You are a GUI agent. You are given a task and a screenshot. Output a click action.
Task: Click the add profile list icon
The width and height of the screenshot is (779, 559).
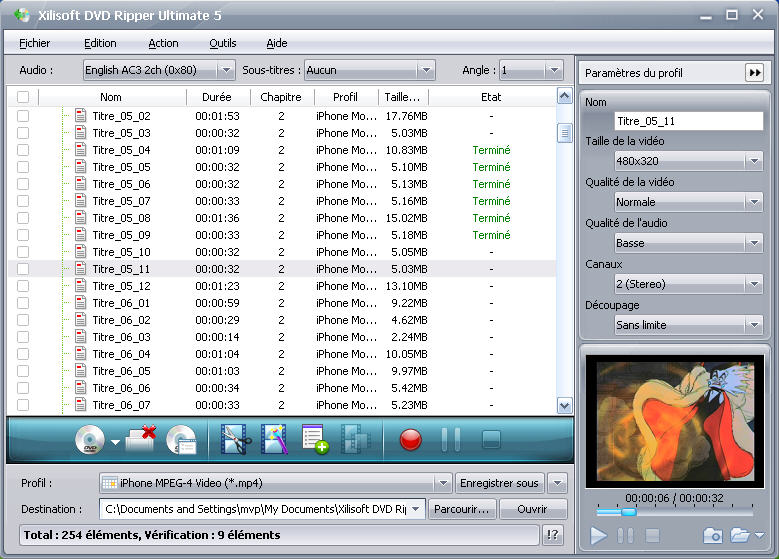(x=315, y=439)
